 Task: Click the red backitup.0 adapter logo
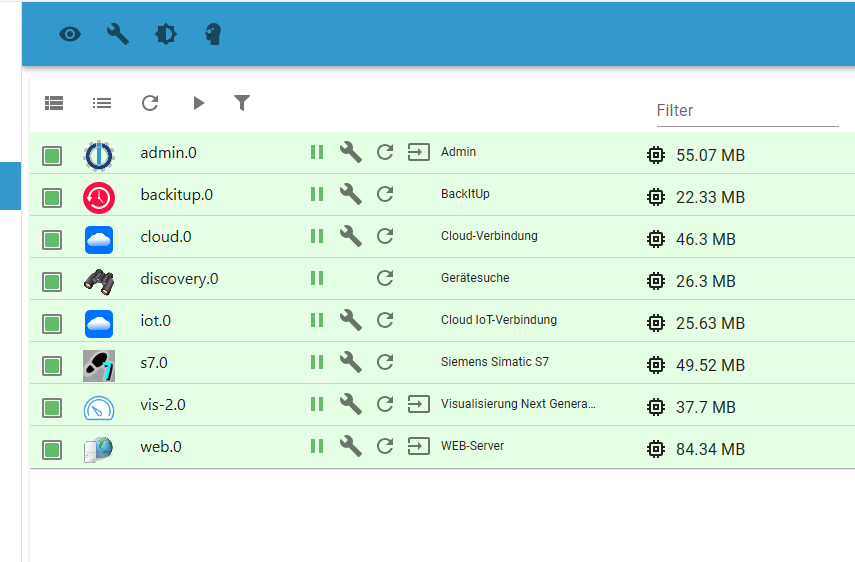(x=99, y=198)
